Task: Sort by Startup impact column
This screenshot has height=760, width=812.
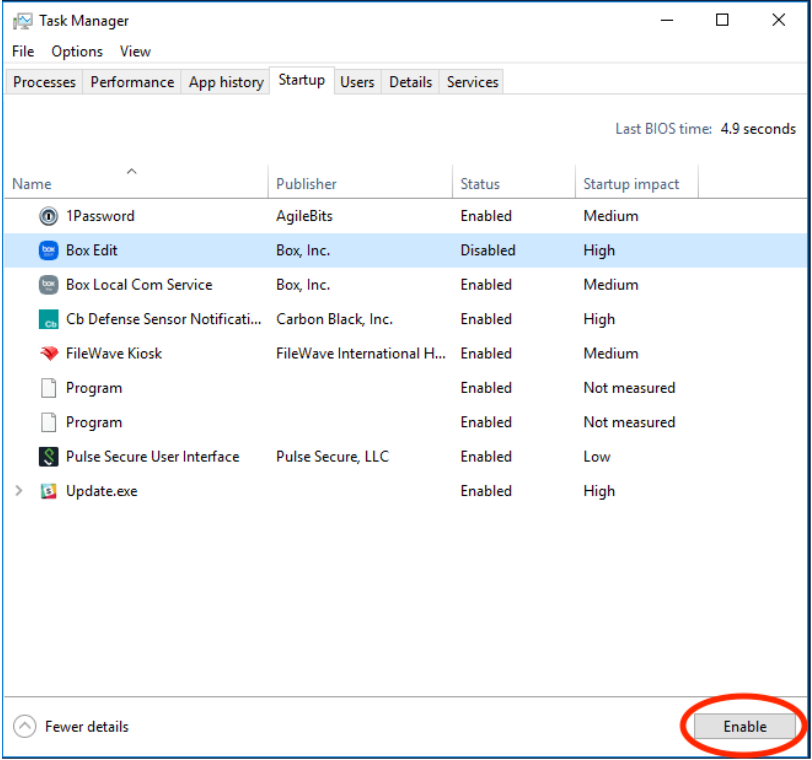Action: tap(631, 184)
